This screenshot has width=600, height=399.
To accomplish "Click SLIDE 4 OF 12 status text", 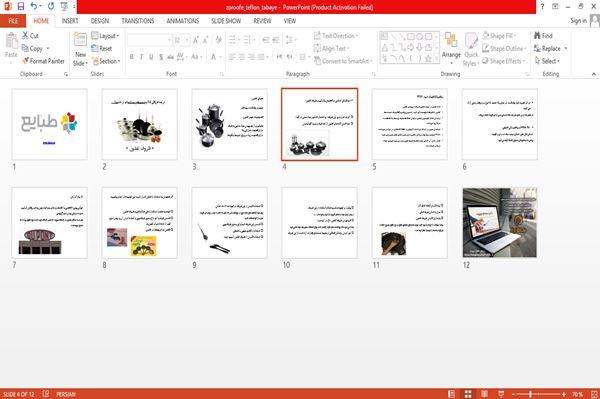I will click(18, 394).
